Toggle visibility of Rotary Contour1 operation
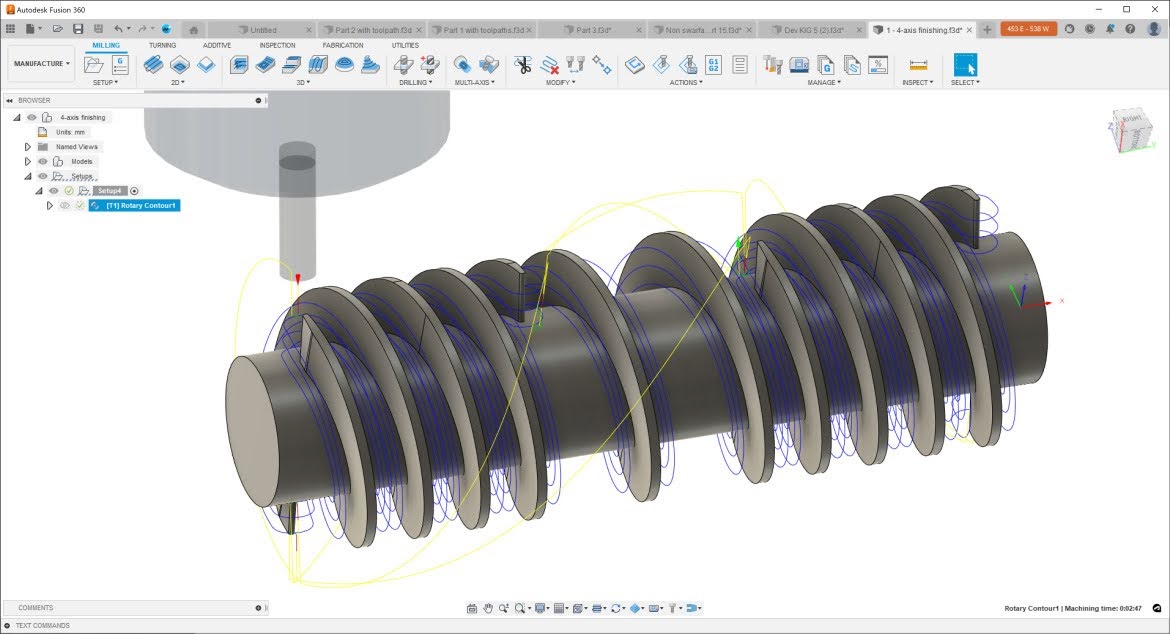This screenshot has width=1170, height=634. [65, 205]
